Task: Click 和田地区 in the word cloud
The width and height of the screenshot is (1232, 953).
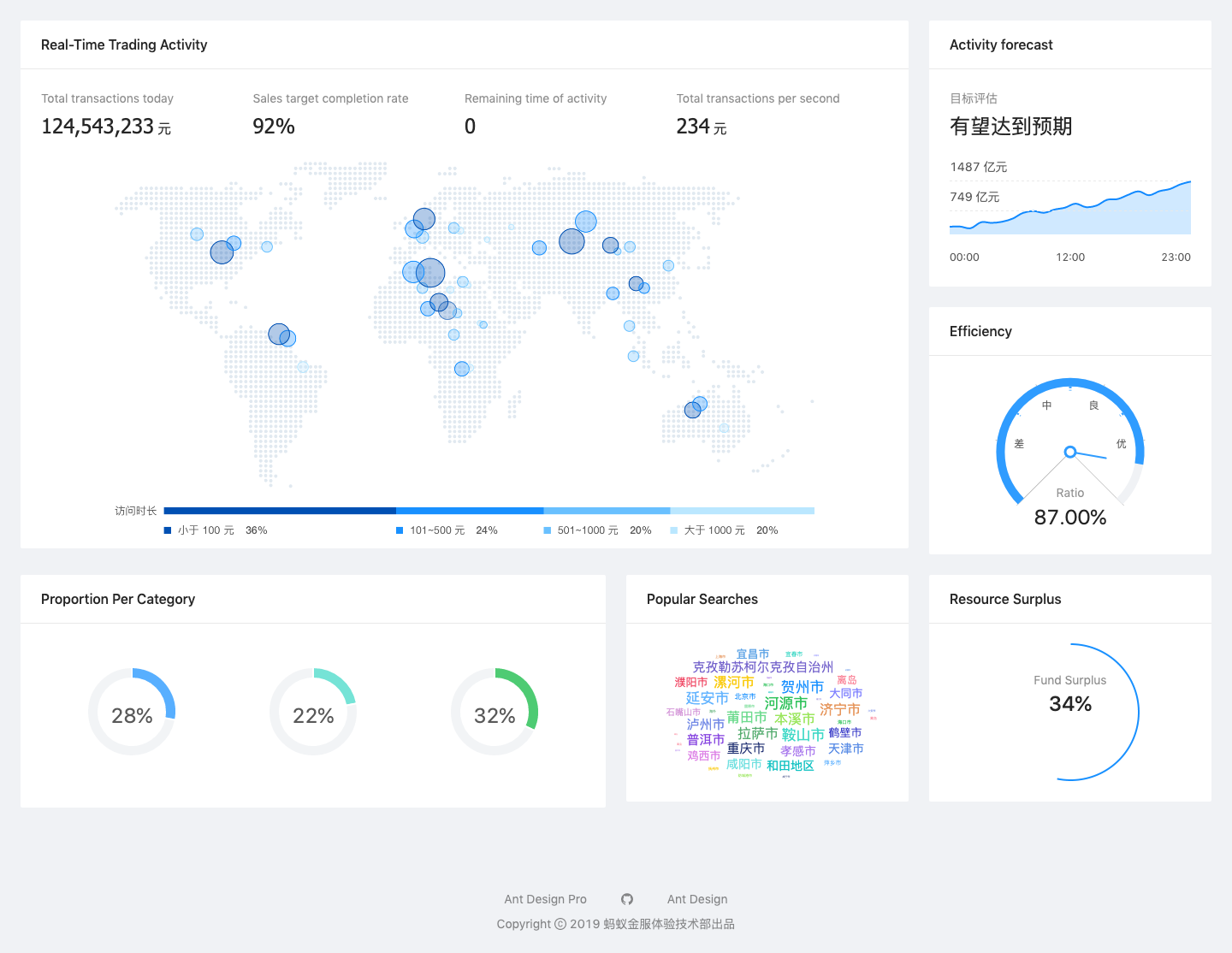Action: 791,766
